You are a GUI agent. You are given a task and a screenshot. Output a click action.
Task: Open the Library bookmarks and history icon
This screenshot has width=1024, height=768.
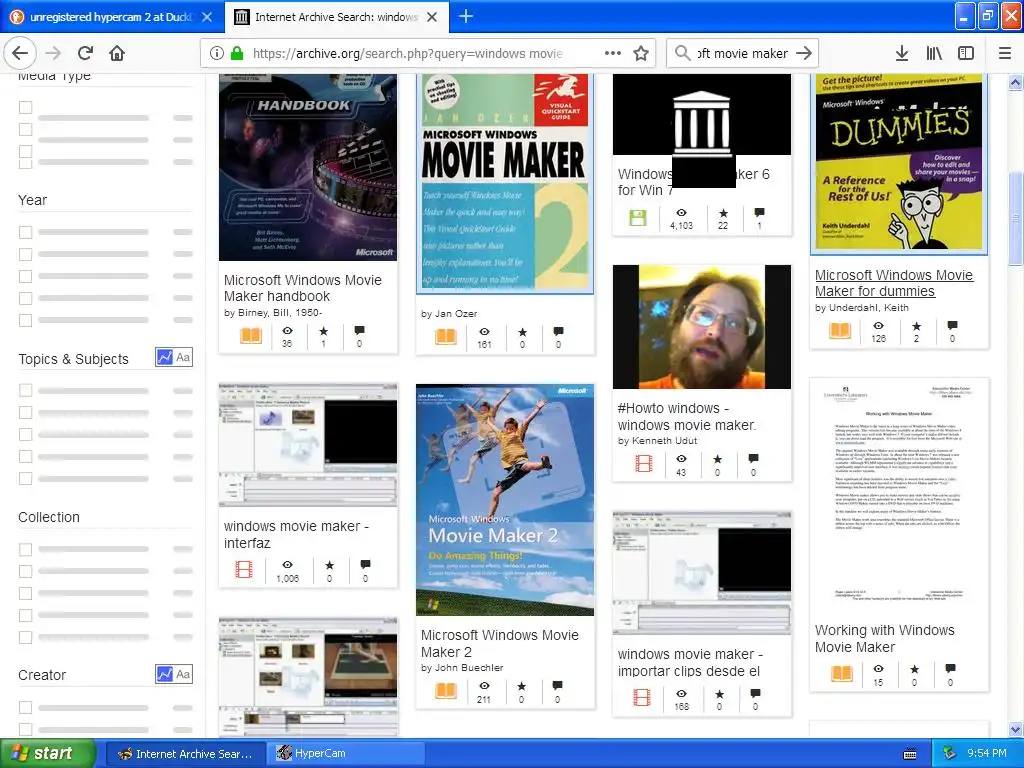coord(934,54)
